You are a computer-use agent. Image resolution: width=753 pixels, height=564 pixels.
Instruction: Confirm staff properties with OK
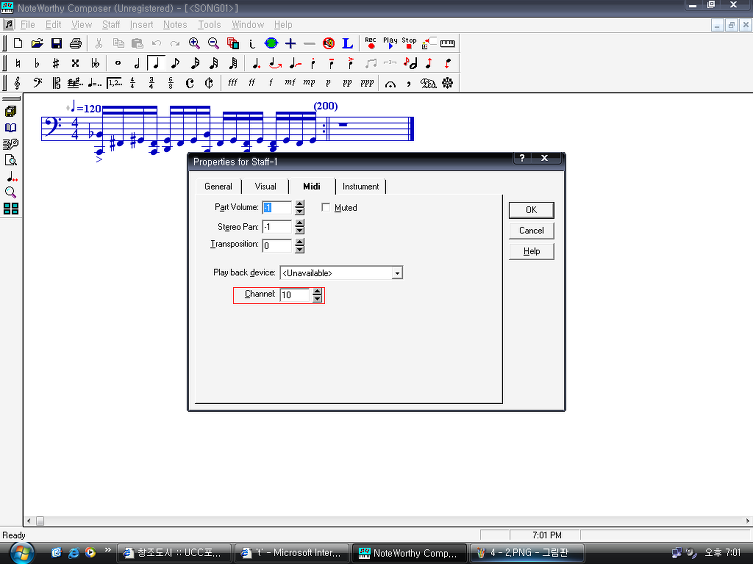click(x=531, y=210)
